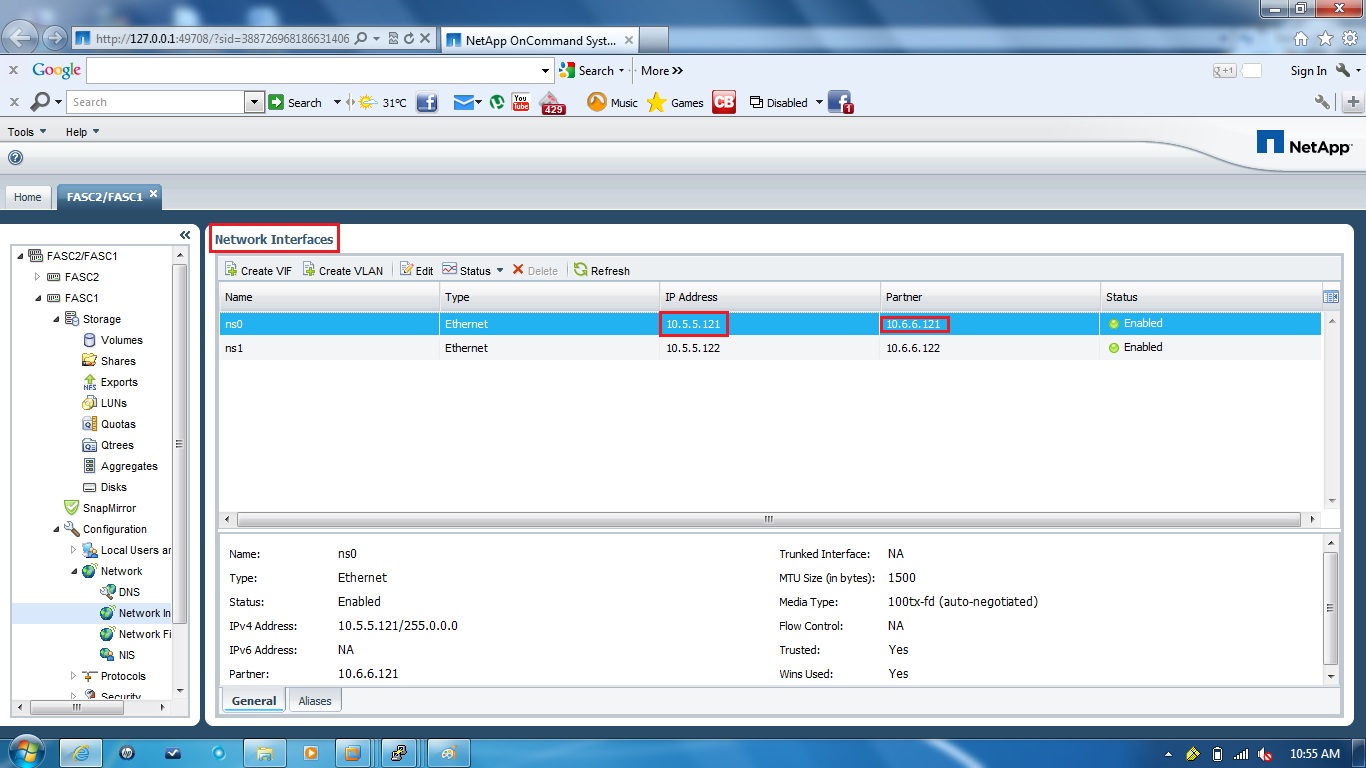Collapse the Storage section in the sidebar
The image size is (1366, 768).
(x=58, y=318)
